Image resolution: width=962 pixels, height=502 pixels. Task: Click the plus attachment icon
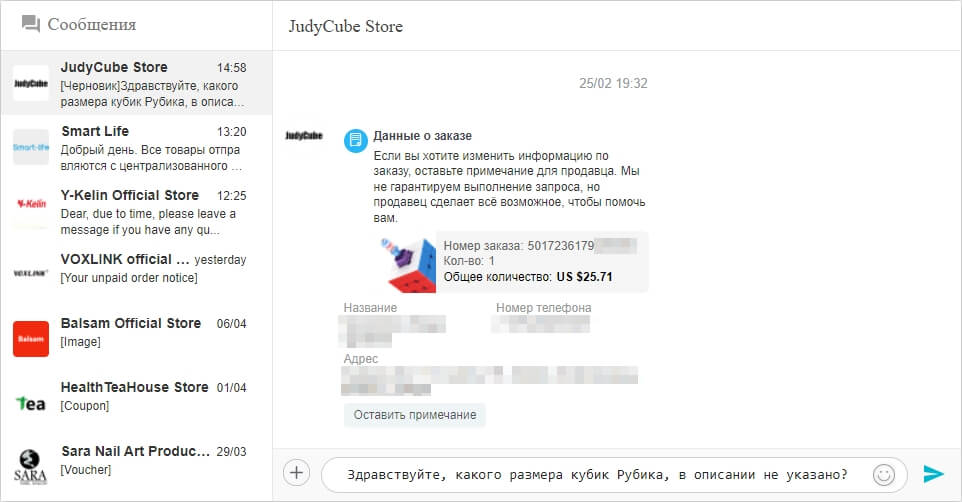point(297,473)
